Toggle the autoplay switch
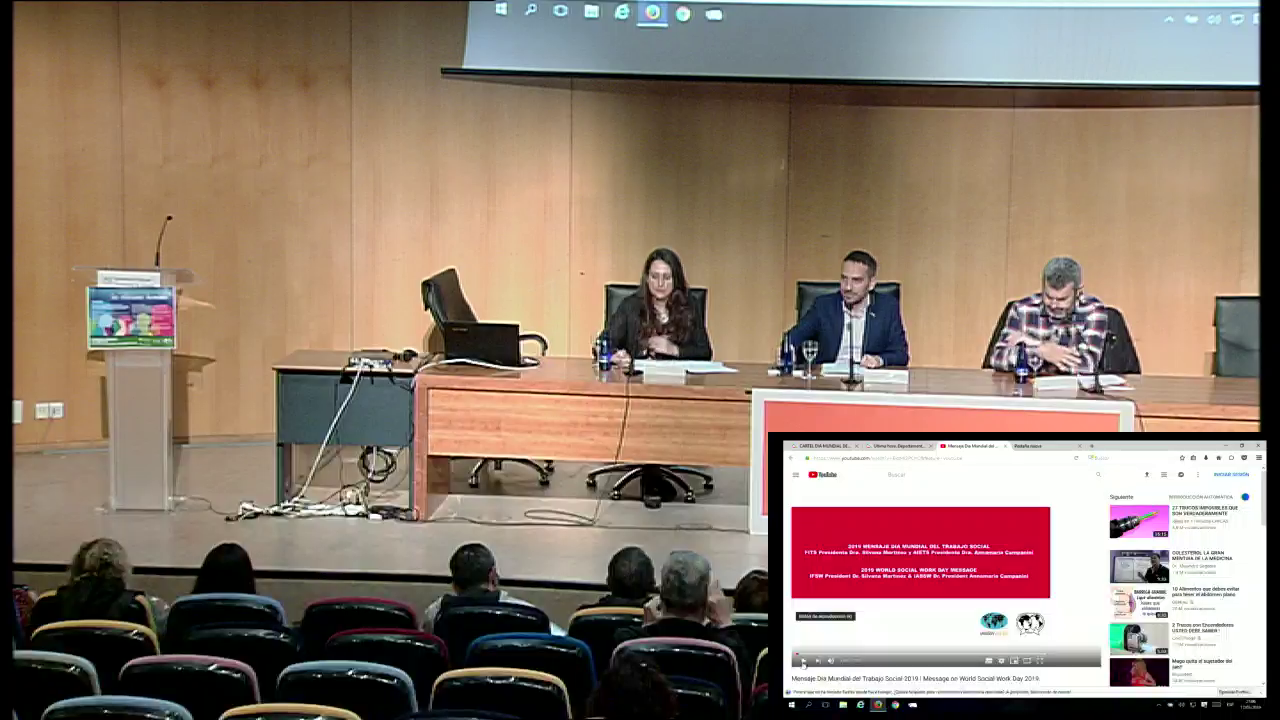The image size is (1280, 720). coord(1245,496)
